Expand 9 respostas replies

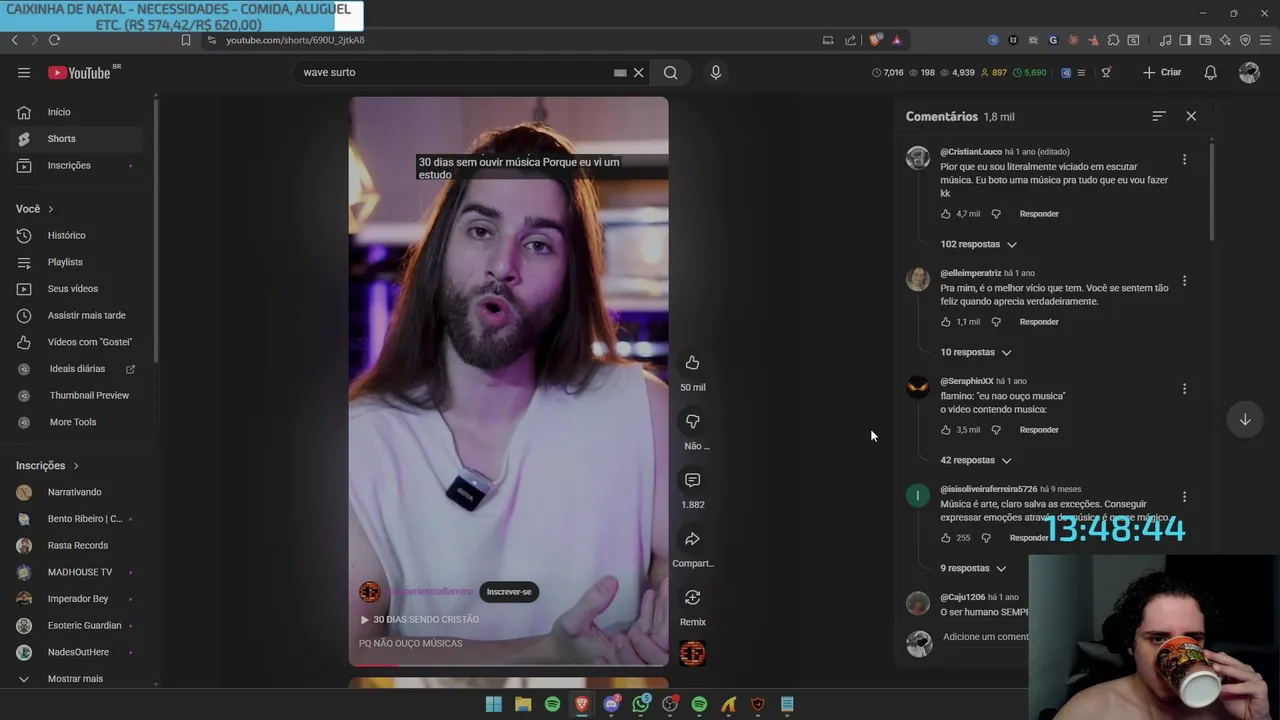[x=973, y=568]
